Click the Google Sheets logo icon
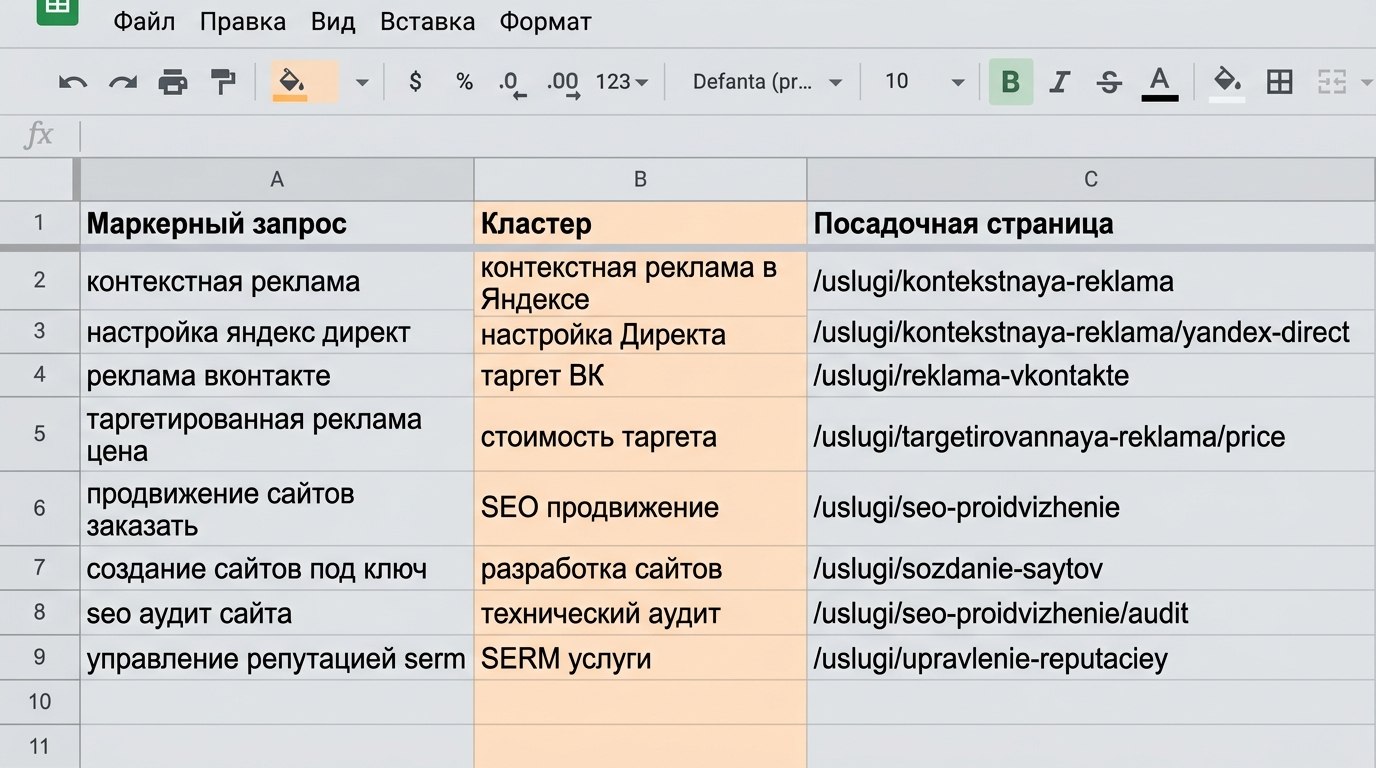1376x768 pixels. click(x=57, y=10)
